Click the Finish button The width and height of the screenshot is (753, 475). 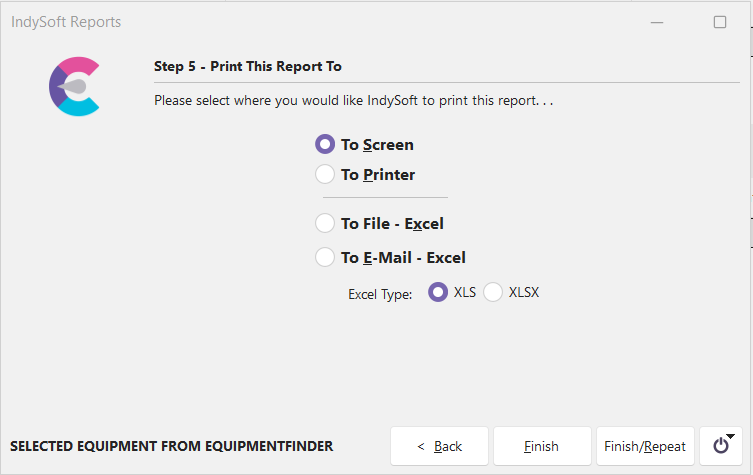[x=541, y=446]
